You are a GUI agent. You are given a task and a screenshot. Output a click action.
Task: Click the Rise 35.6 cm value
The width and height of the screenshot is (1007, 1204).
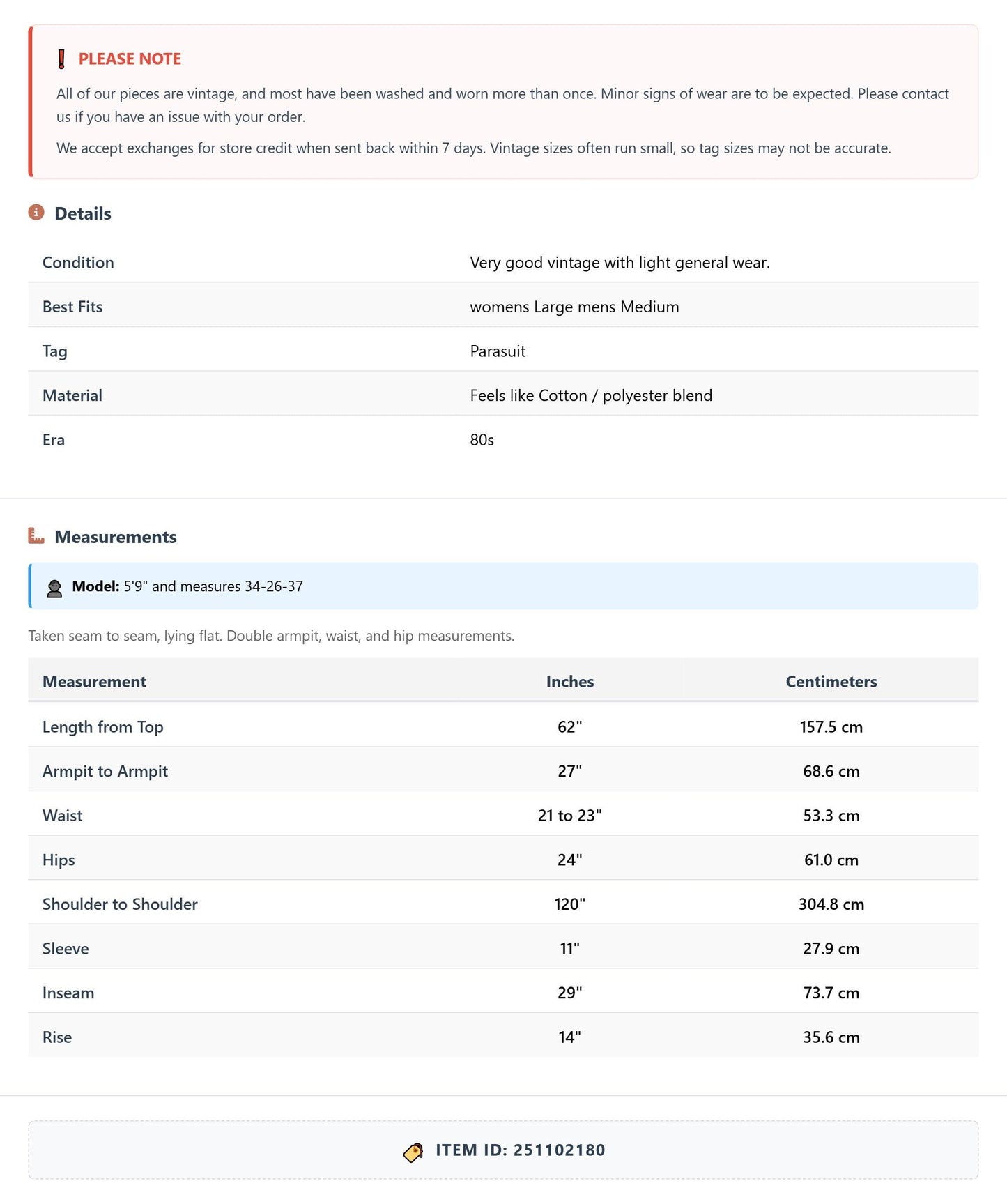coord(831,1037)
